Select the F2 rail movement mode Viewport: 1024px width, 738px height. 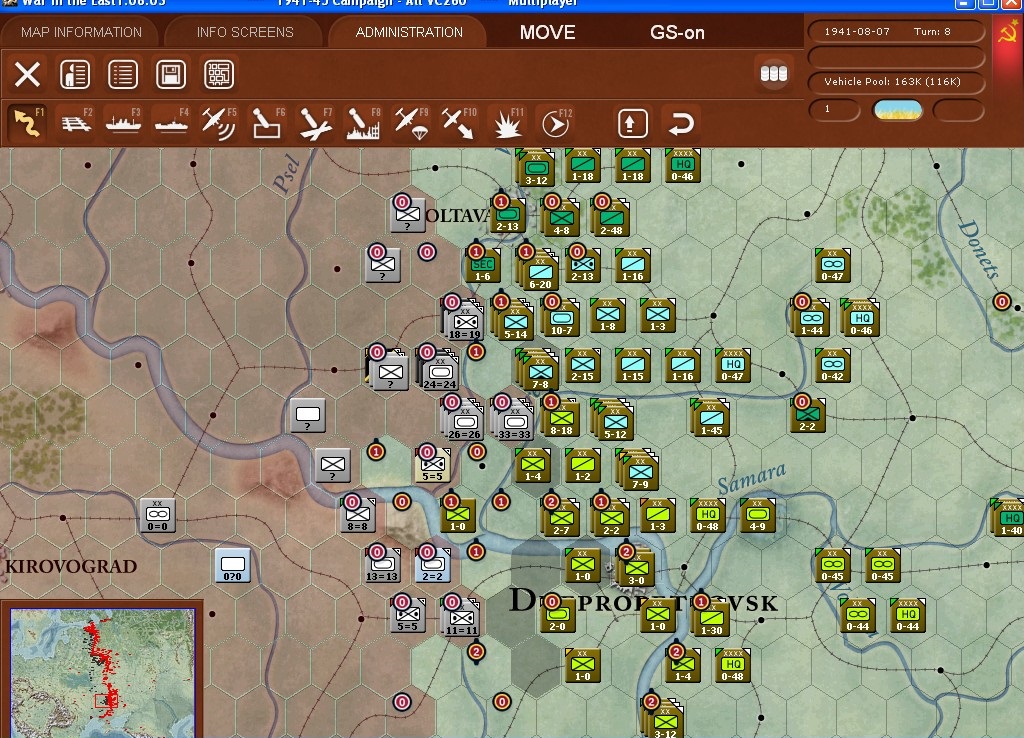pyautogui.click(x=76, y=123)
